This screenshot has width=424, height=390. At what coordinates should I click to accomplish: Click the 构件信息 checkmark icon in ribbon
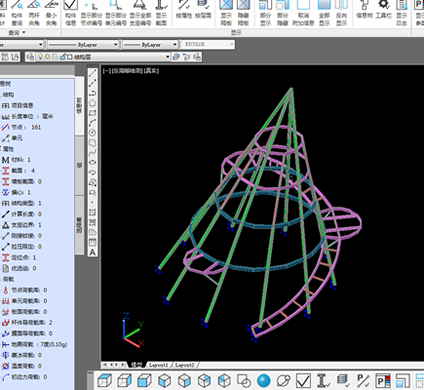click(x=71, y=13)
